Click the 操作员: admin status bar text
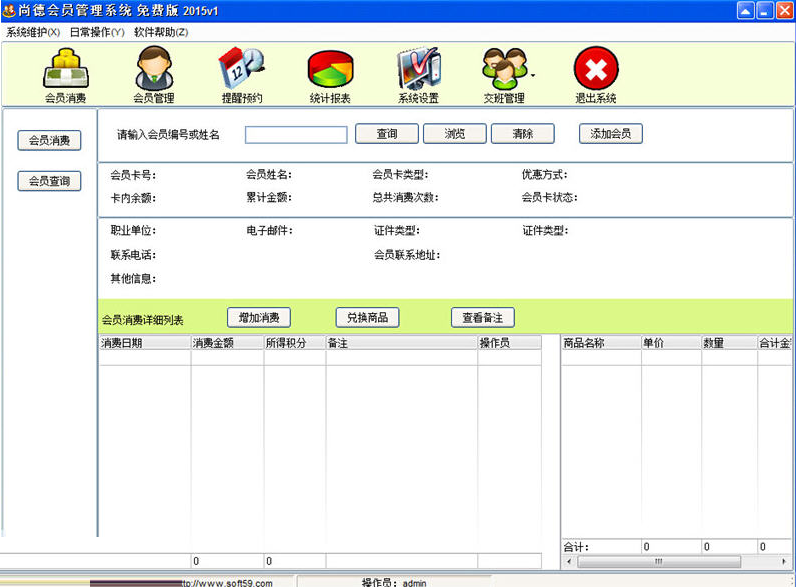Image resolution: width=796 pixels, height=587 pixels. pos(394,582)
